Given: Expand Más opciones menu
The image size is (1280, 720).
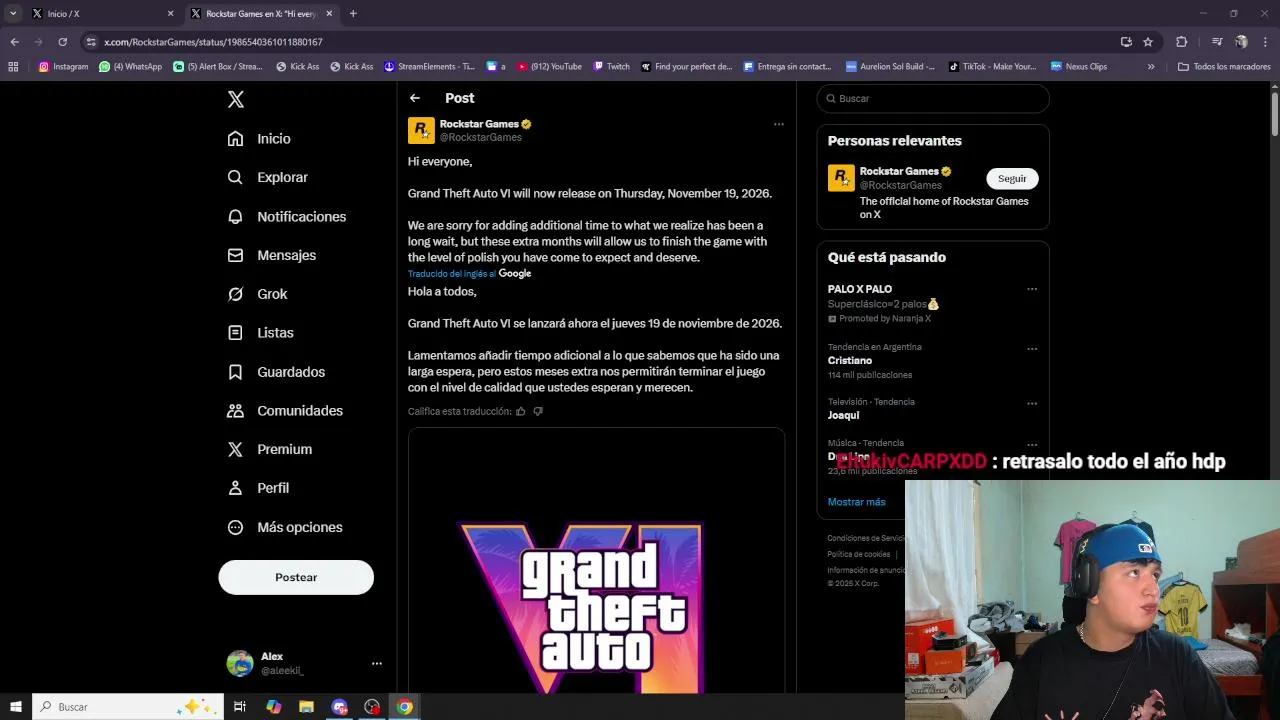Looking at the screenshot, I should (x=285, y=527).
